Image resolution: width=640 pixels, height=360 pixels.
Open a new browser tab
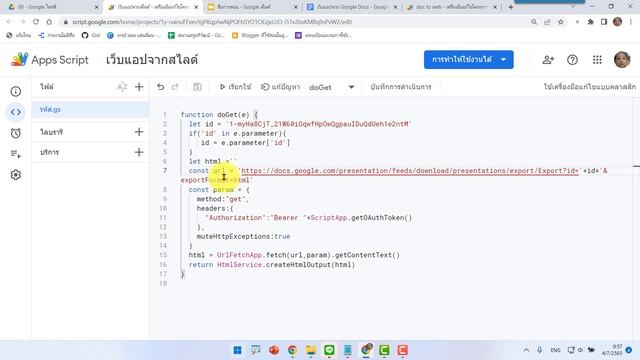510,7
